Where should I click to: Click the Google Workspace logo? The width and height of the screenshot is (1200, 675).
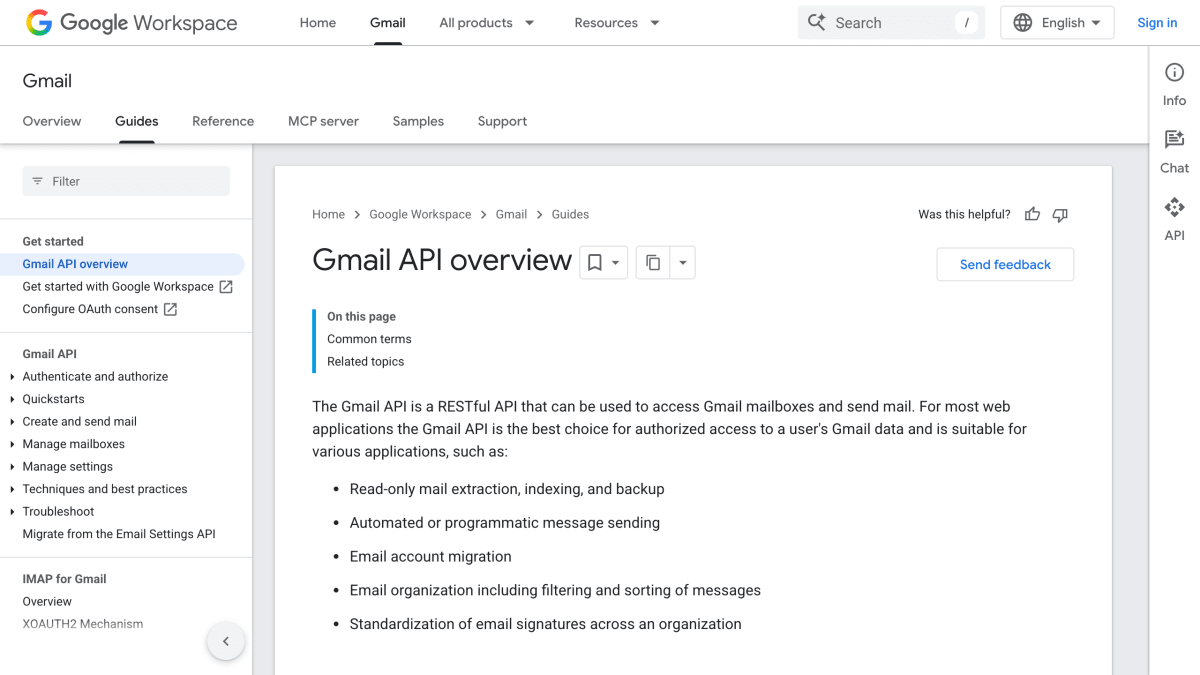[x=132, y=23]
